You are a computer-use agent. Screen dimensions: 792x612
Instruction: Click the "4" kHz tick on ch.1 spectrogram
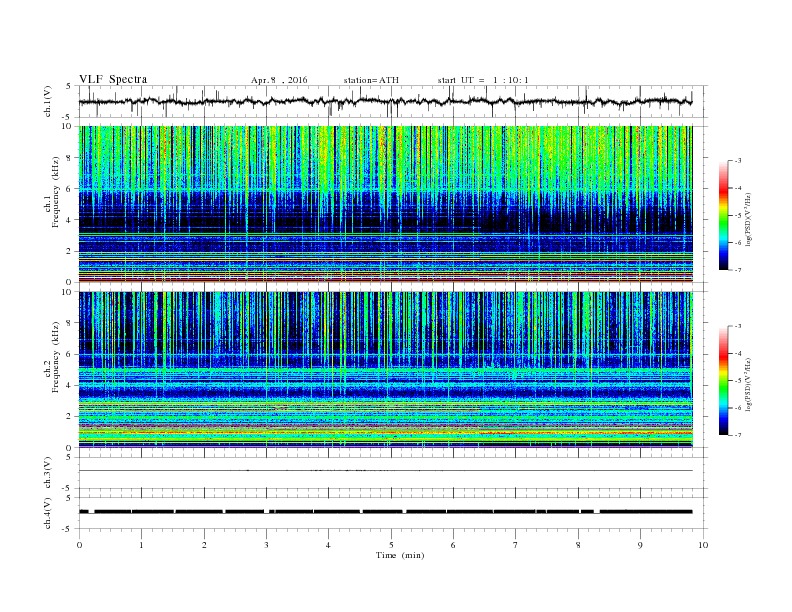tap(69, 220)
